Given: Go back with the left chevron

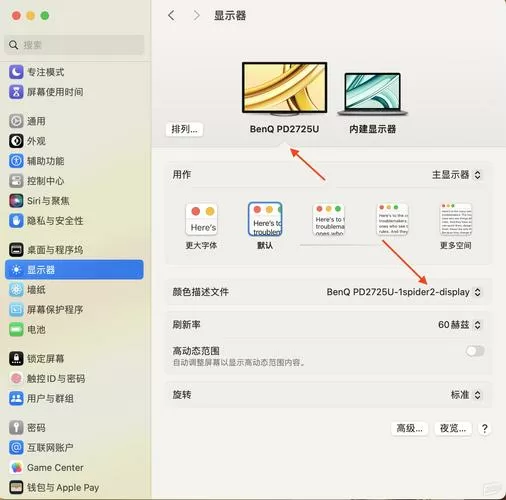Looking at the screenshot, I should pos(171,15).
